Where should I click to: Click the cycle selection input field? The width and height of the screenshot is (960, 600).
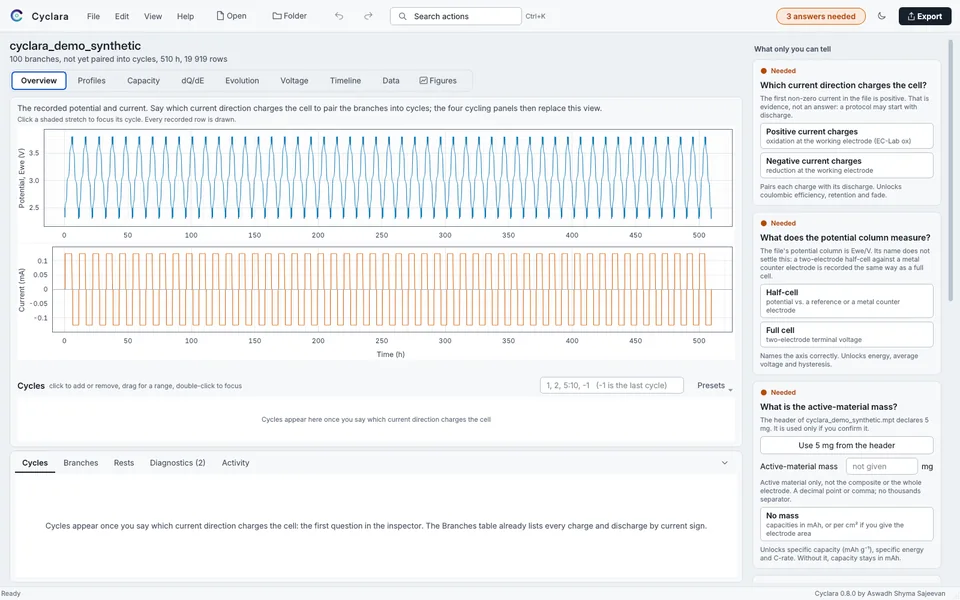[x=612, y=386]
